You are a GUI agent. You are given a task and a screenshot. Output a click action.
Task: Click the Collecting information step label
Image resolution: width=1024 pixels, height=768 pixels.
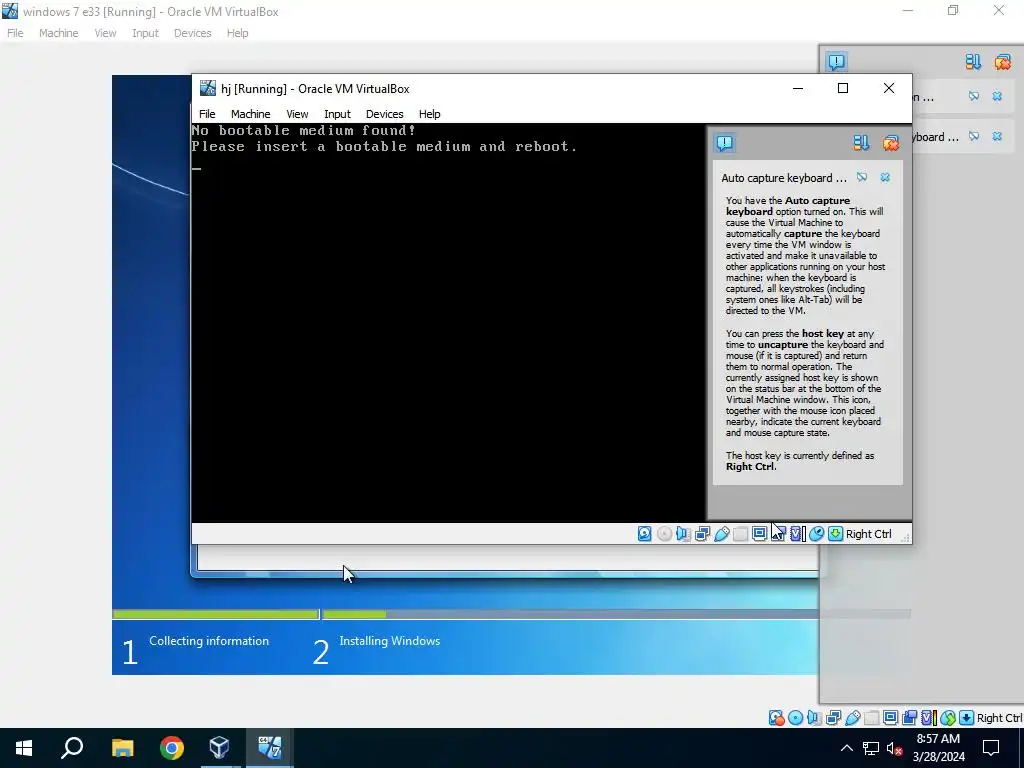coord(209,641)
